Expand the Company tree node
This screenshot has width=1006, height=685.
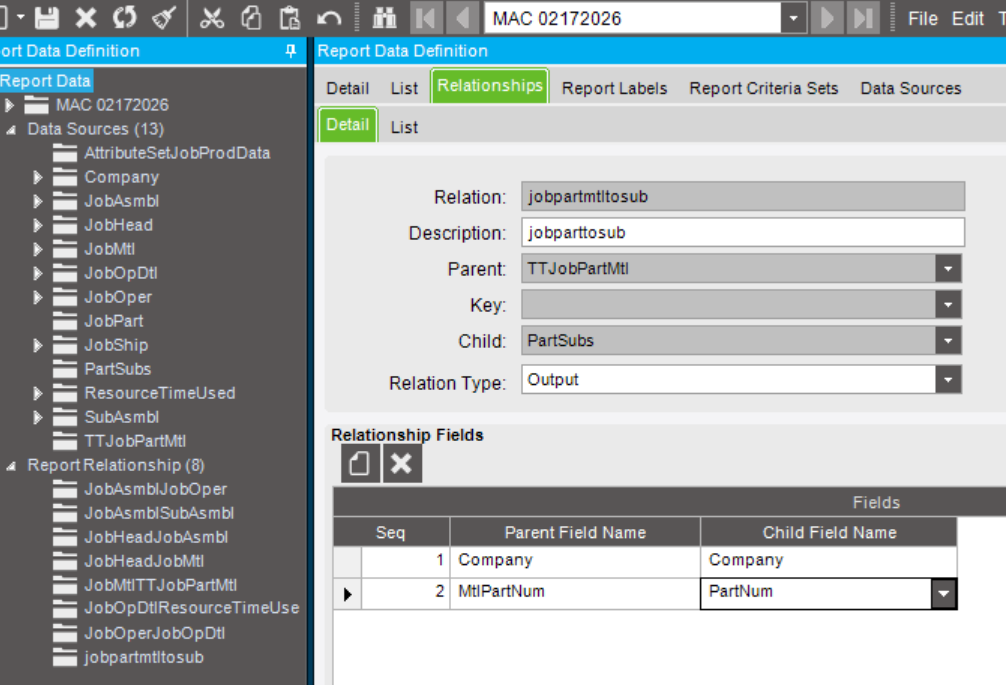tap(37, 177)
